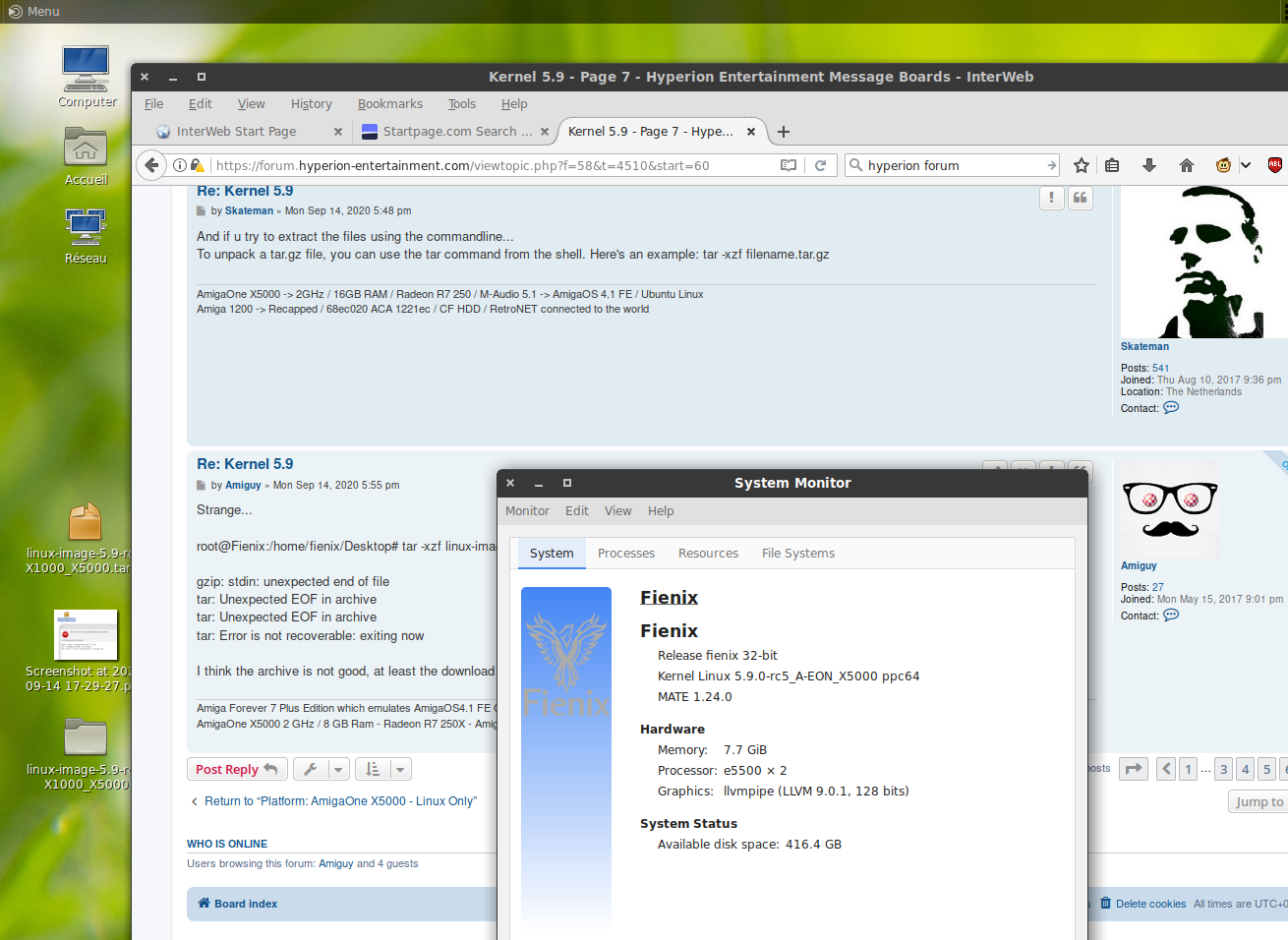Switch to Processes tab in System Monitor

point(625,554)
